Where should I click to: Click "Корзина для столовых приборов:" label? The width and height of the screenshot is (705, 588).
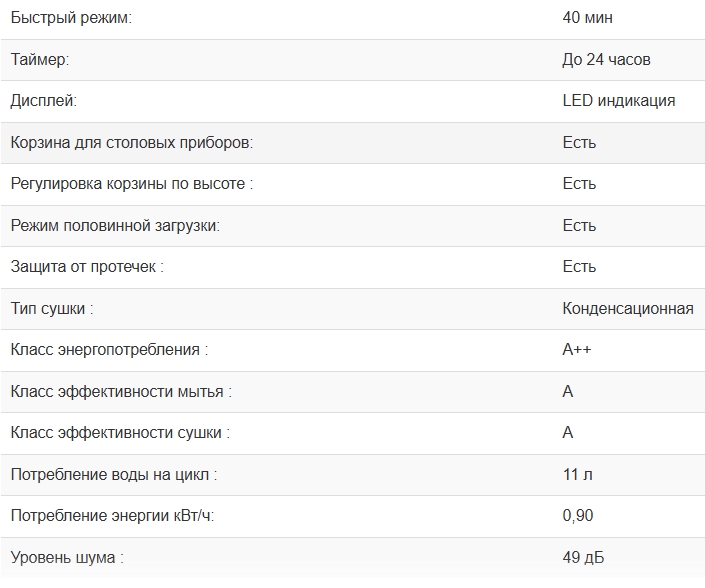click(132, 143)
